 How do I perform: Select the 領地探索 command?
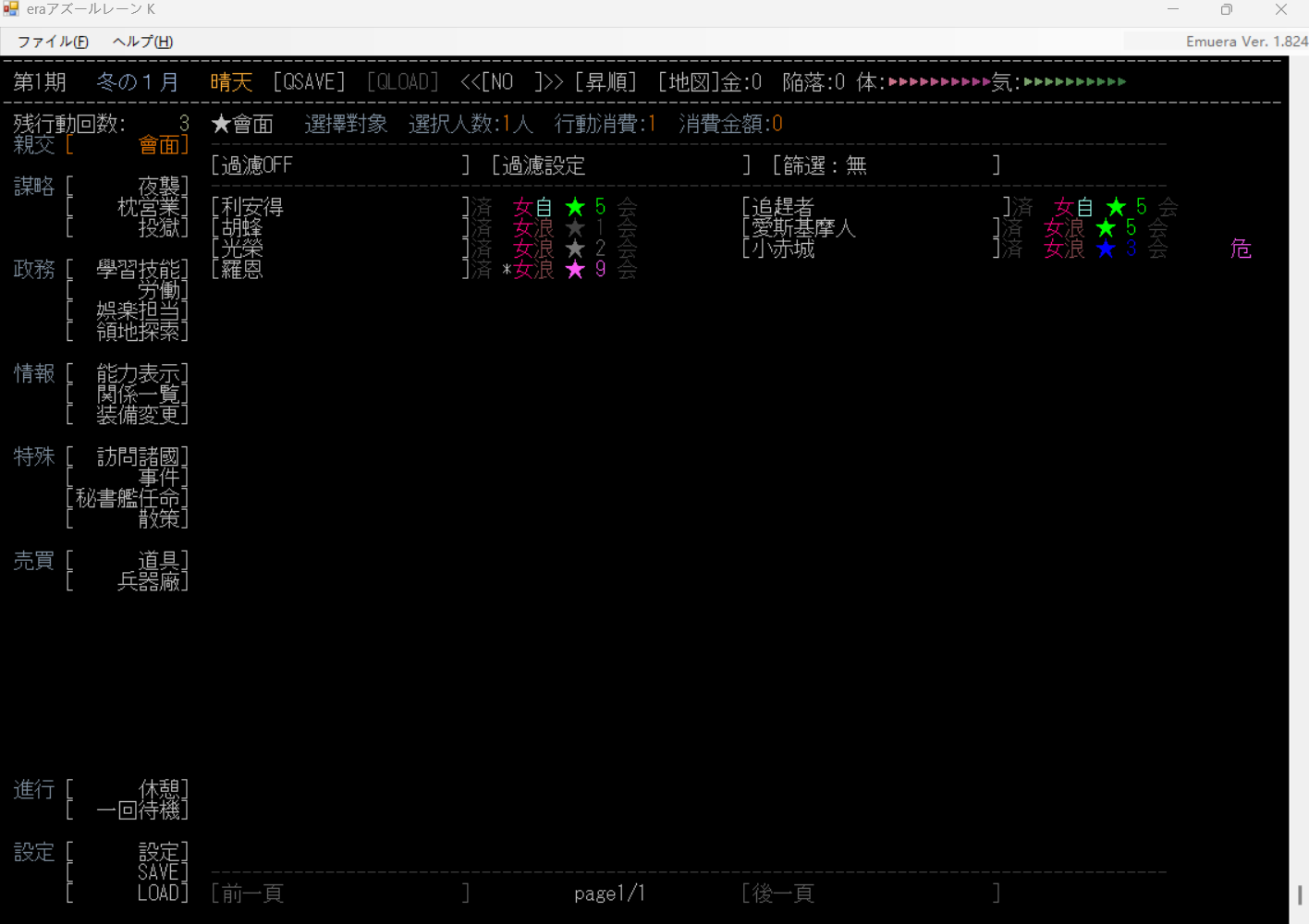point(128,331)
